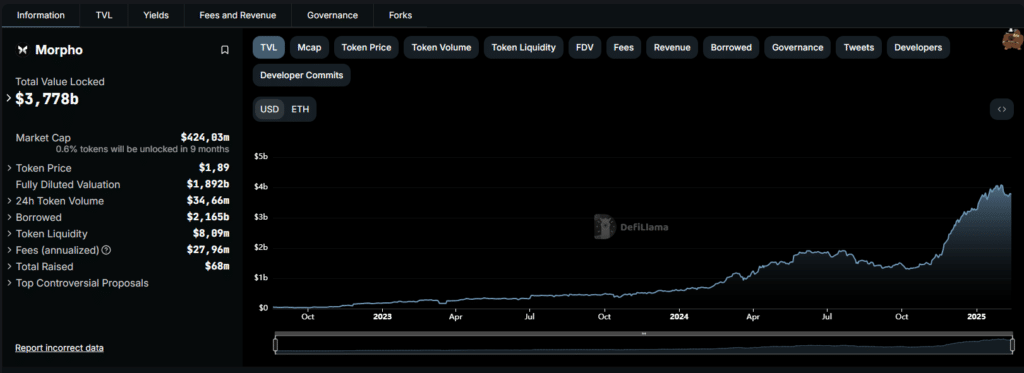
Task: Expand the Total Value Locked breakdown
Action: click(x=8, y=99)
